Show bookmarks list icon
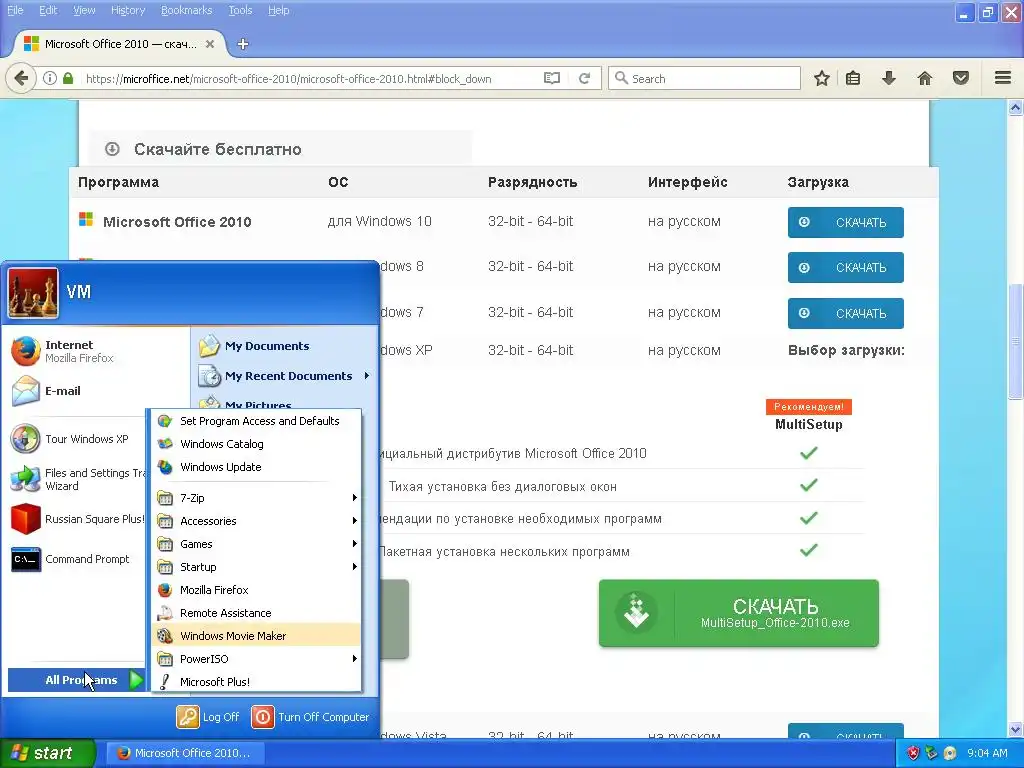The width and height of the screenshot is (1024, 768). click(853, 78)
